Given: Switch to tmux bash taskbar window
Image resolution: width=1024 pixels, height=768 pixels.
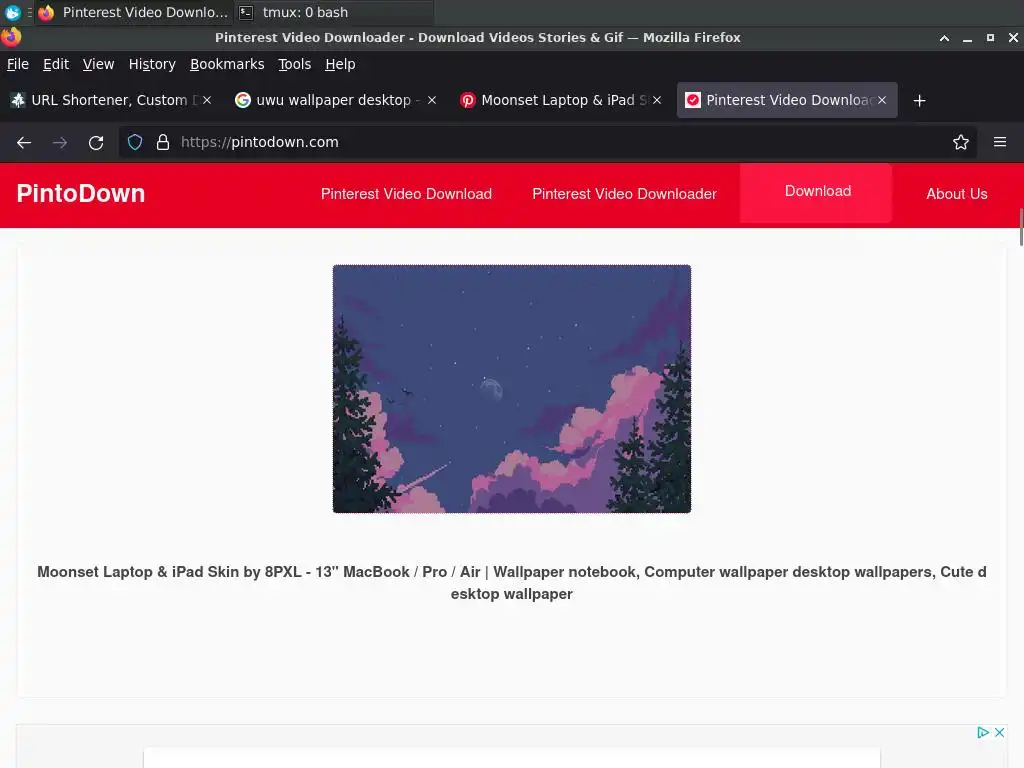Looking at the screenshot, I should (x=333, y=12).
